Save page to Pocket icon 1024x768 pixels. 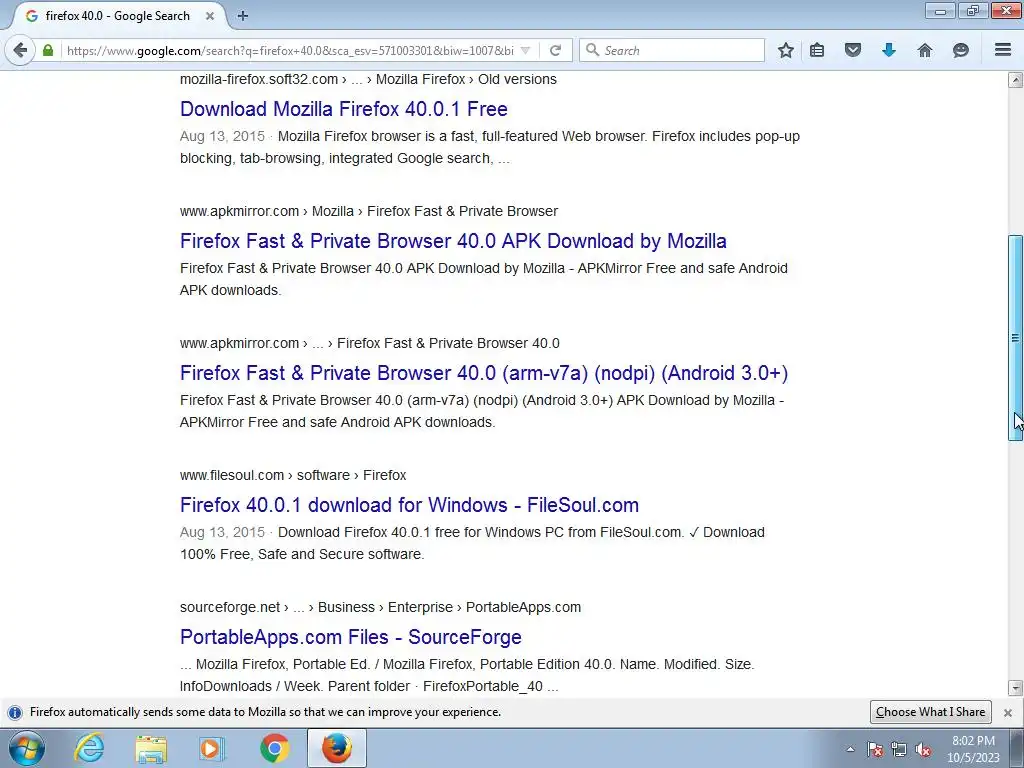click(852, 50)
